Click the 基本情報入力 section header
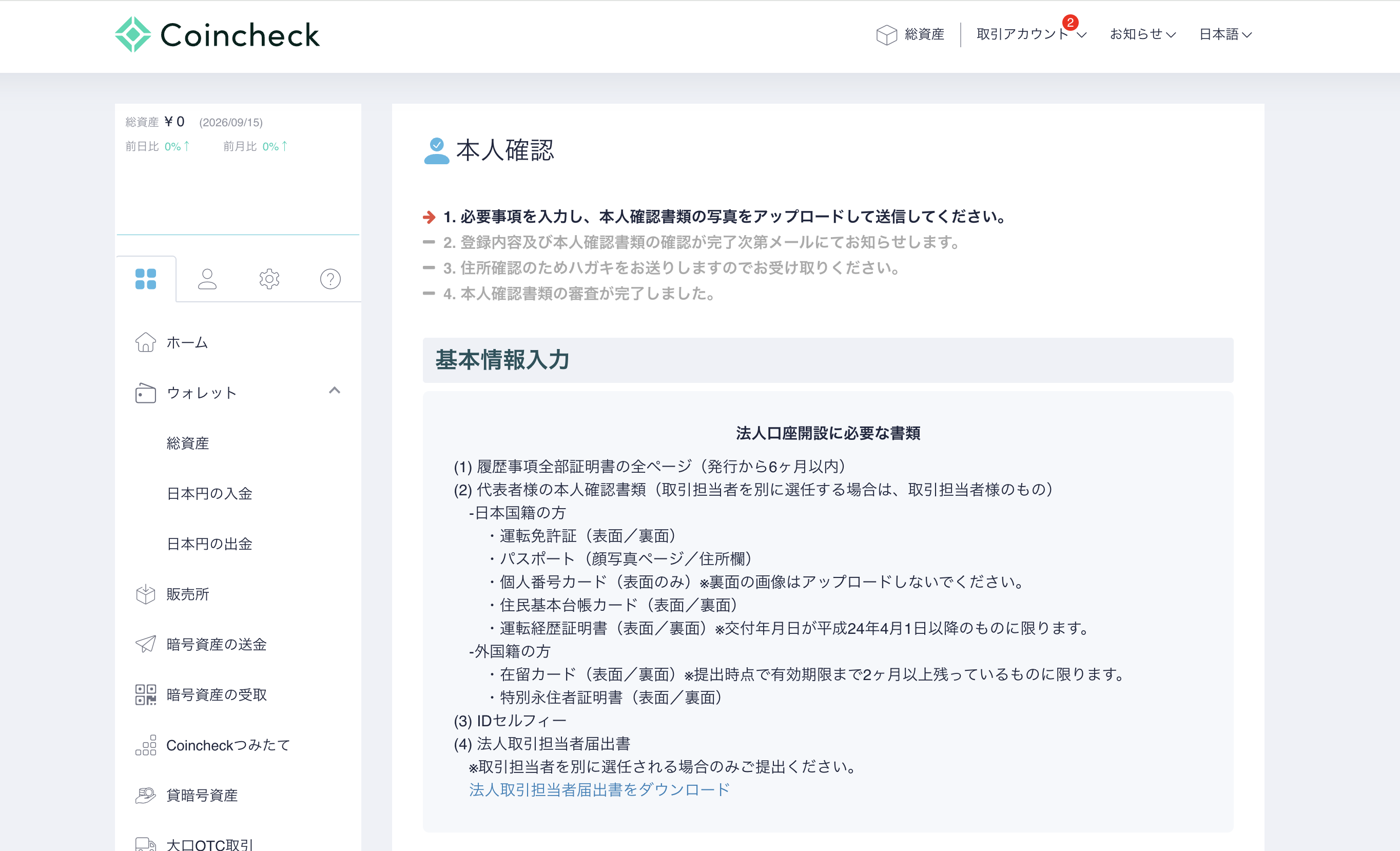 click(x=828, y=360)
